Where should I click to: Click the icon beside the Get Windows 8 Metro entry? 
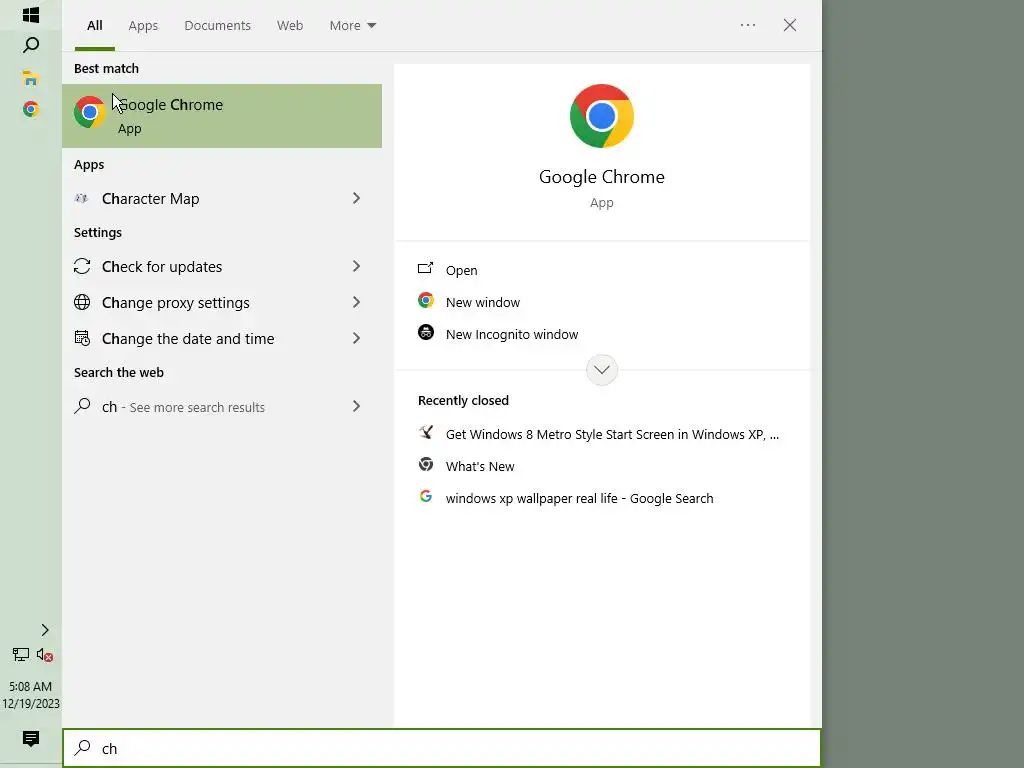point(426,432)
